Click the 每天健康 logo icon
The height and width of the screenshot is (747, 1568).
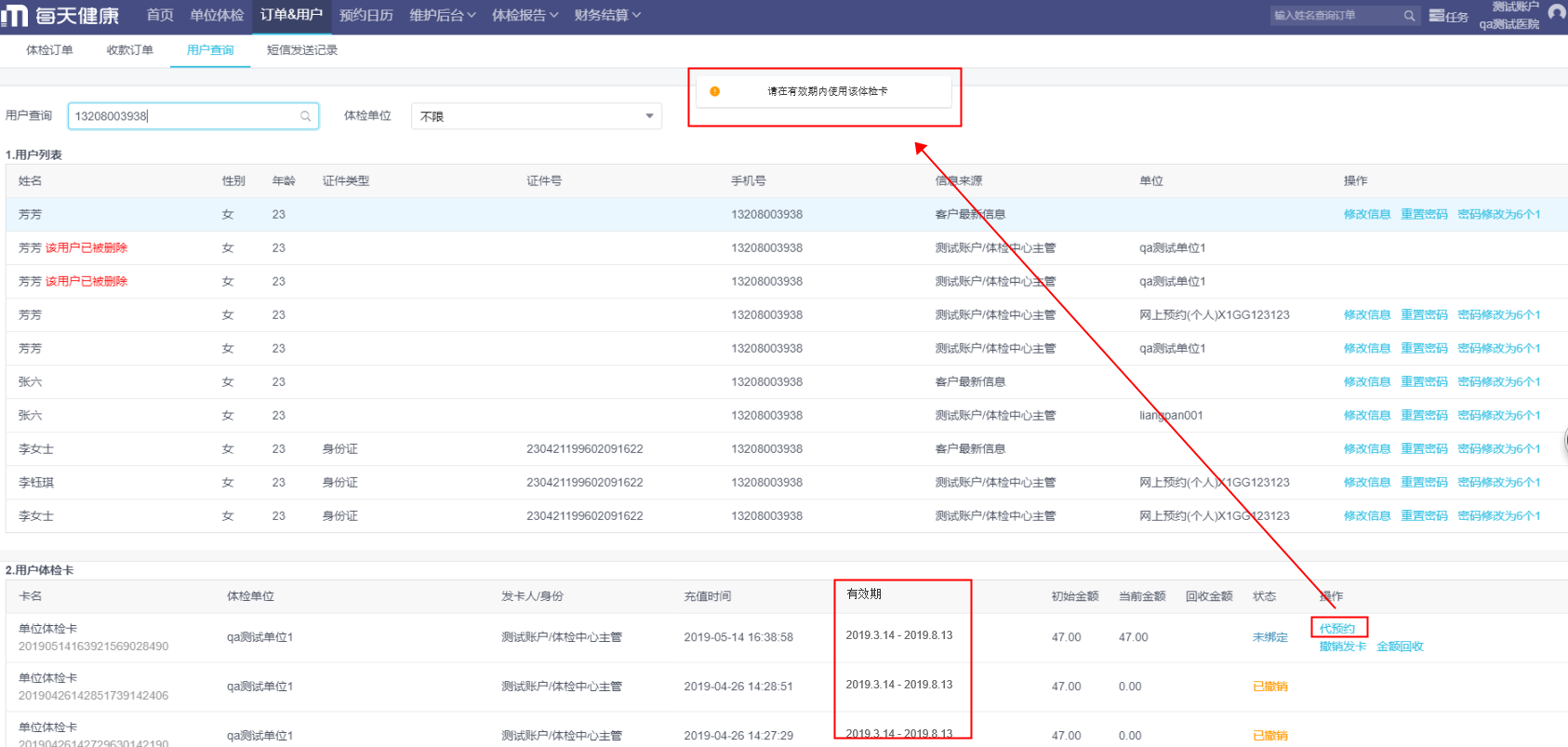coord(14,16)
